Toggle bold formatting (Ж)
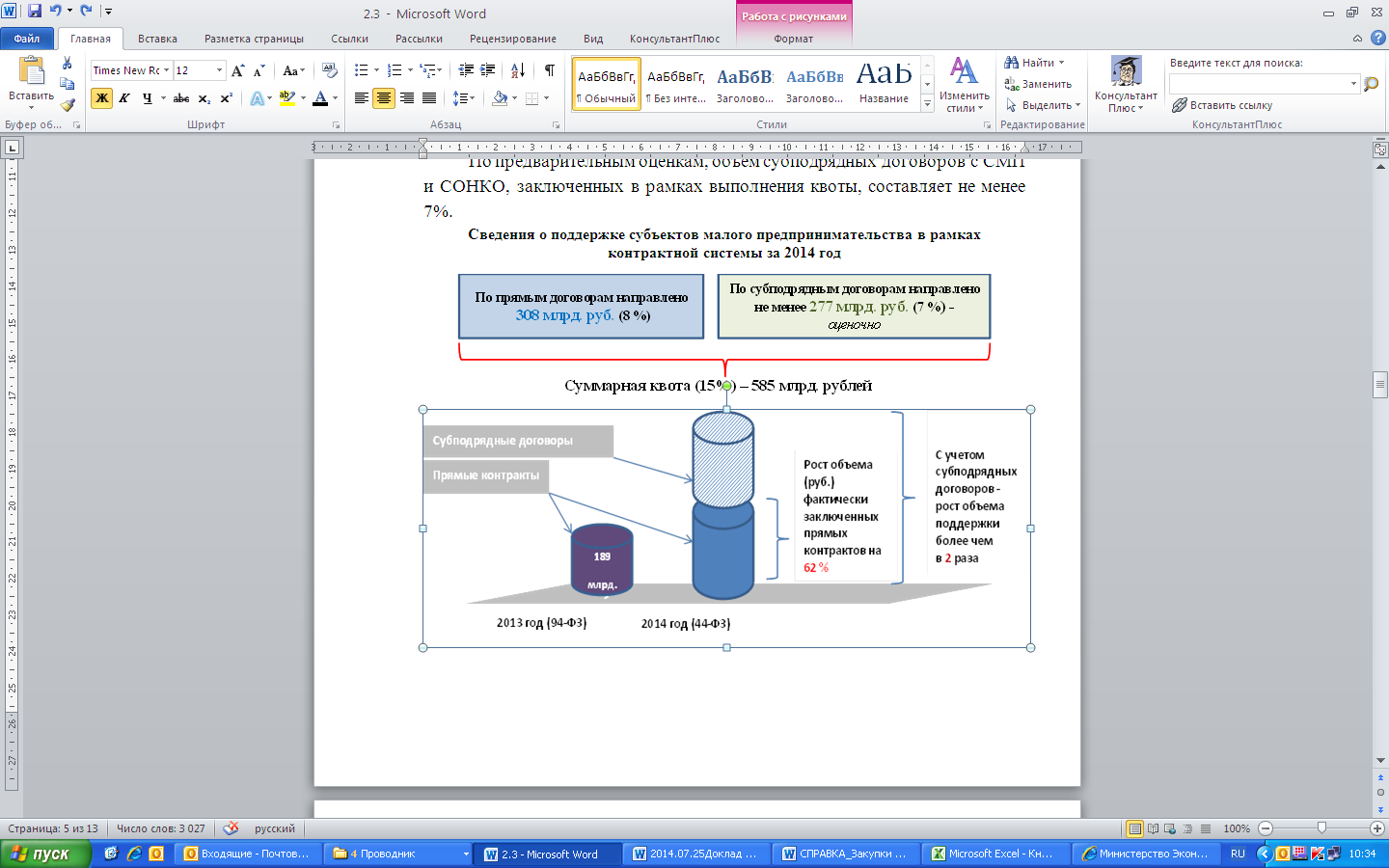Screen dimensions: 1389x868 (x=101, y=98)
